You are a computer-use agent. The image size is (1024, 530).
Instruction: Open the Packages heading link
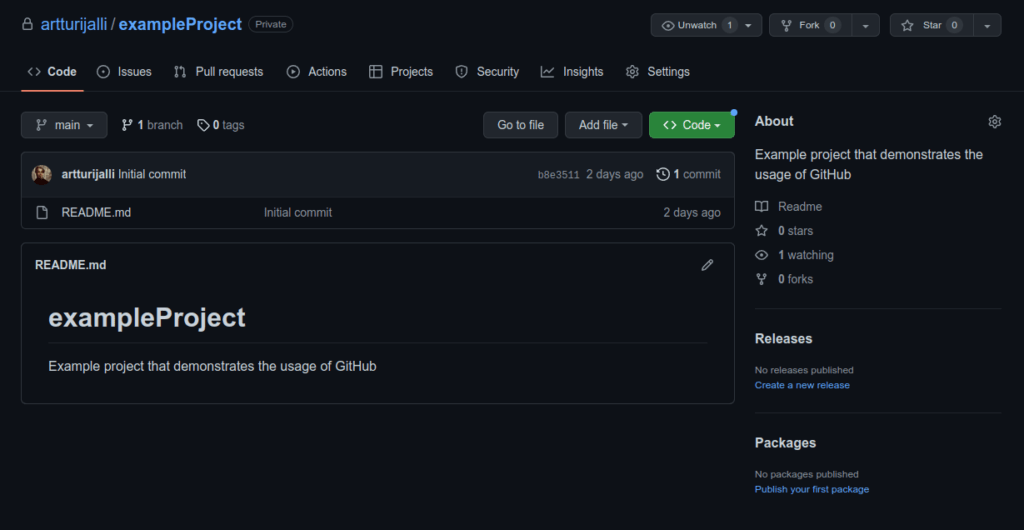[786, 443]
